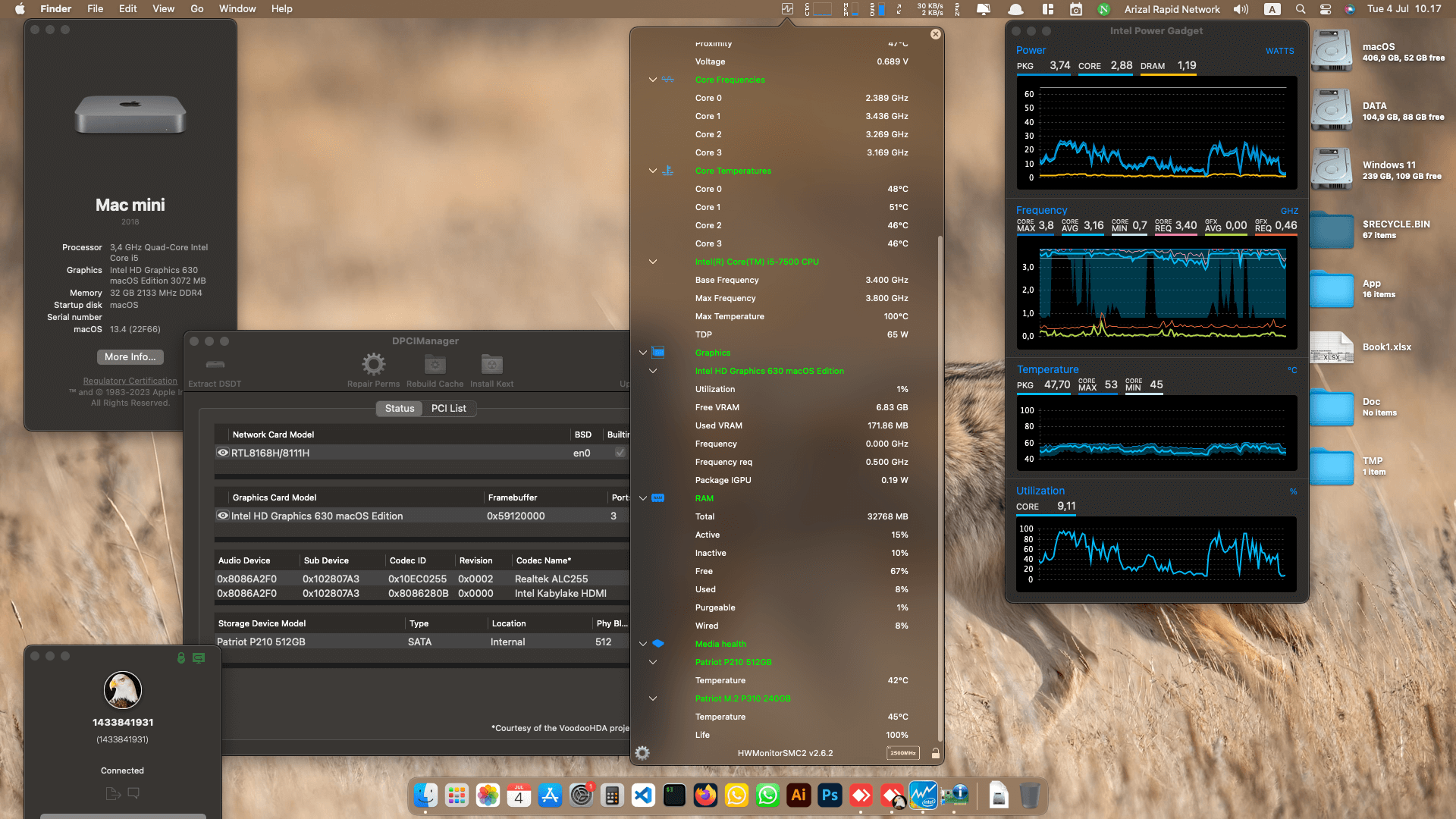Open Terminal from the Dock
Image resolution: width=1456 pixels, height=819 pixels.
click(x=674, y=795)
